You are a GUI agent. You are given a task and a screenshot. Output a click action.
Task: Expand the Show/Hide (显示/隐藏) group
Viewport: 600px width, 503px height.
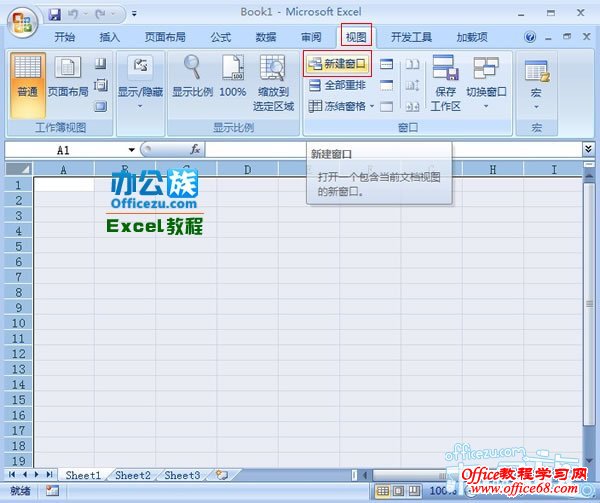(x=139, y=78)
